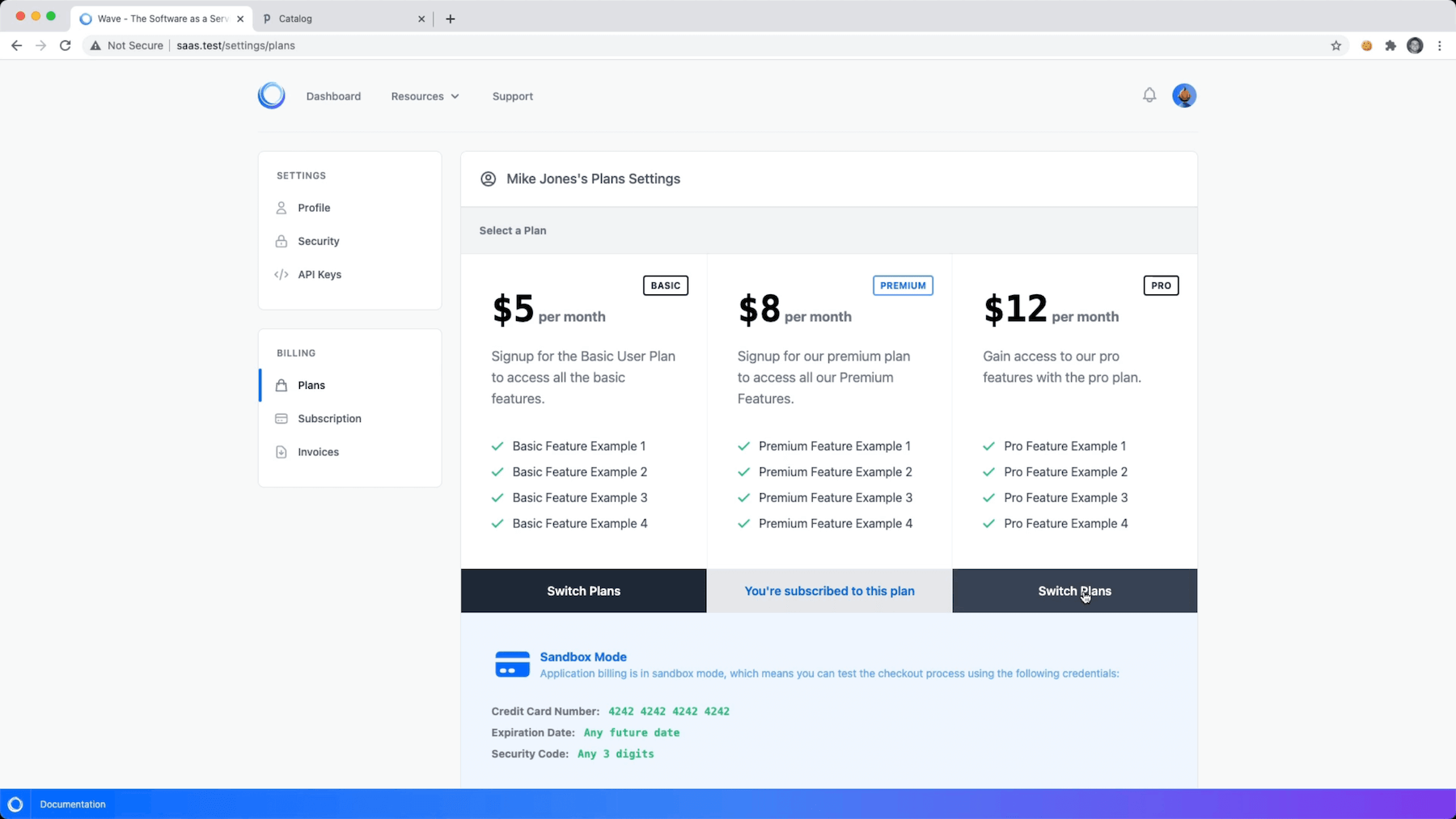Open a new browser tab
The width and height of the screenshot is (1456, 819).
[x=451, y=19]
